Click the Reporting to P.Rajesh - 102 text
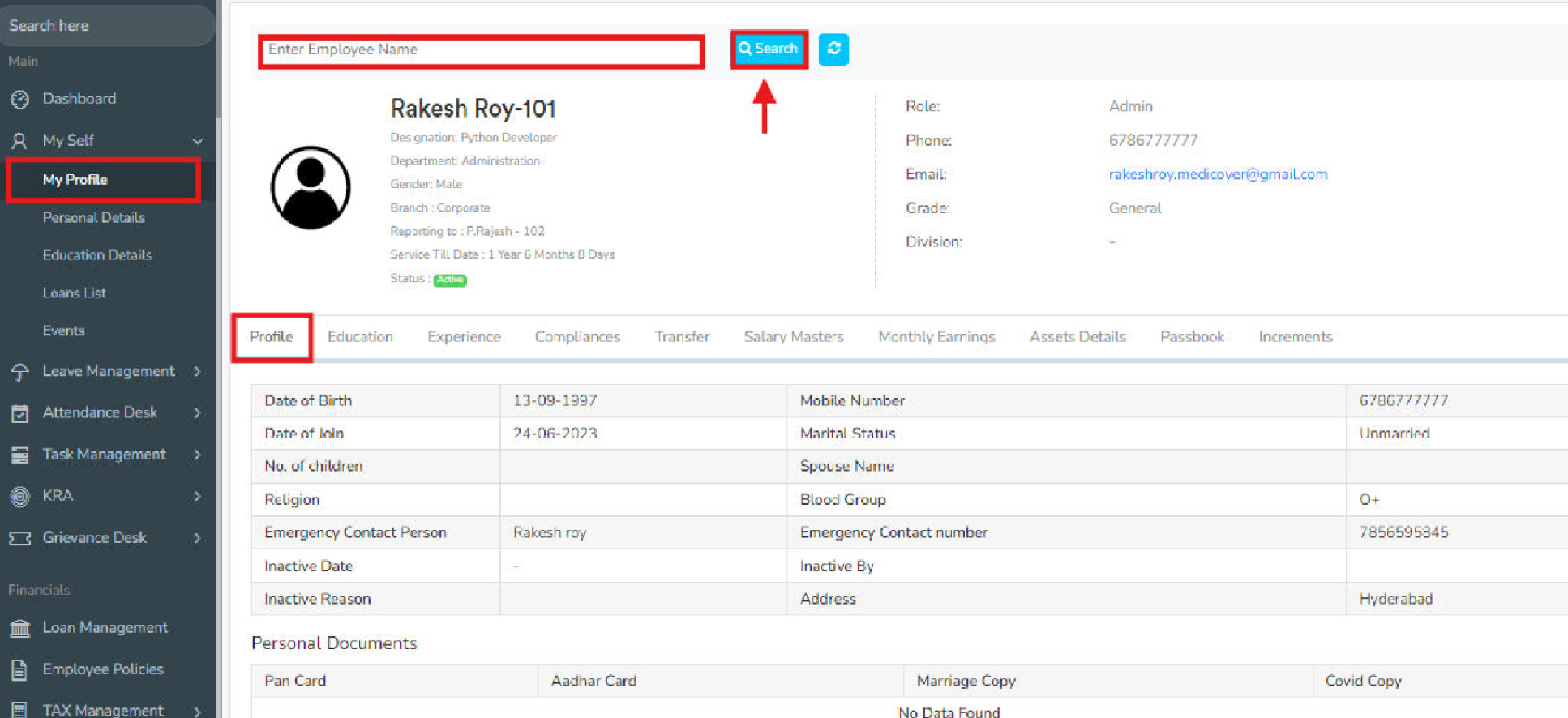 (467, 232)
